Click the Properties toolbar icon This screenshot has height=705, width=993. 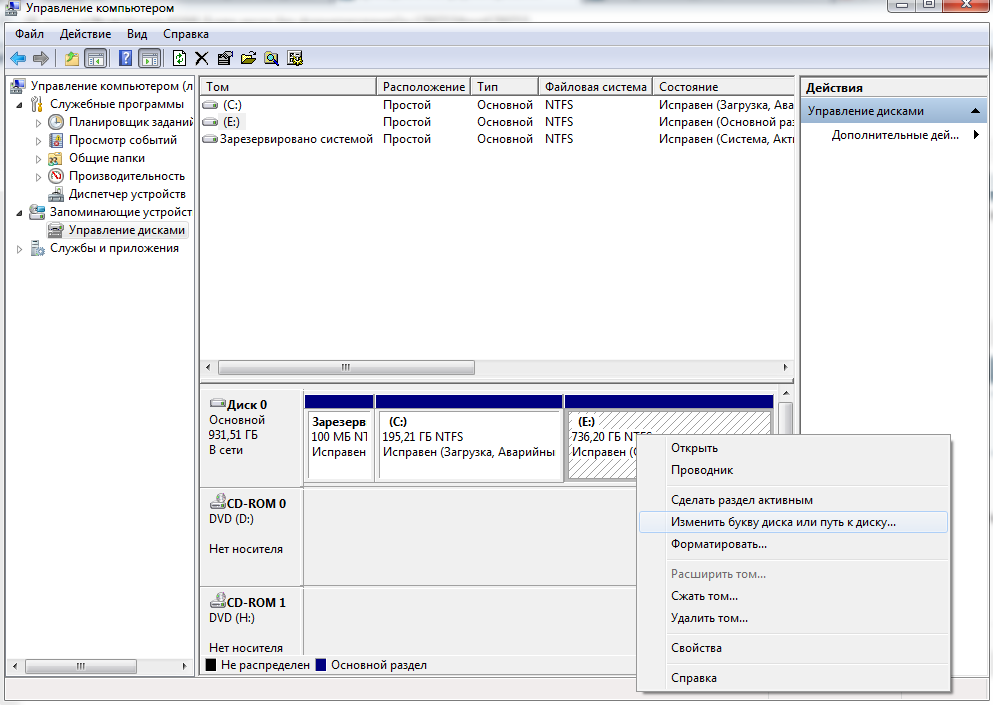[225, 59]
